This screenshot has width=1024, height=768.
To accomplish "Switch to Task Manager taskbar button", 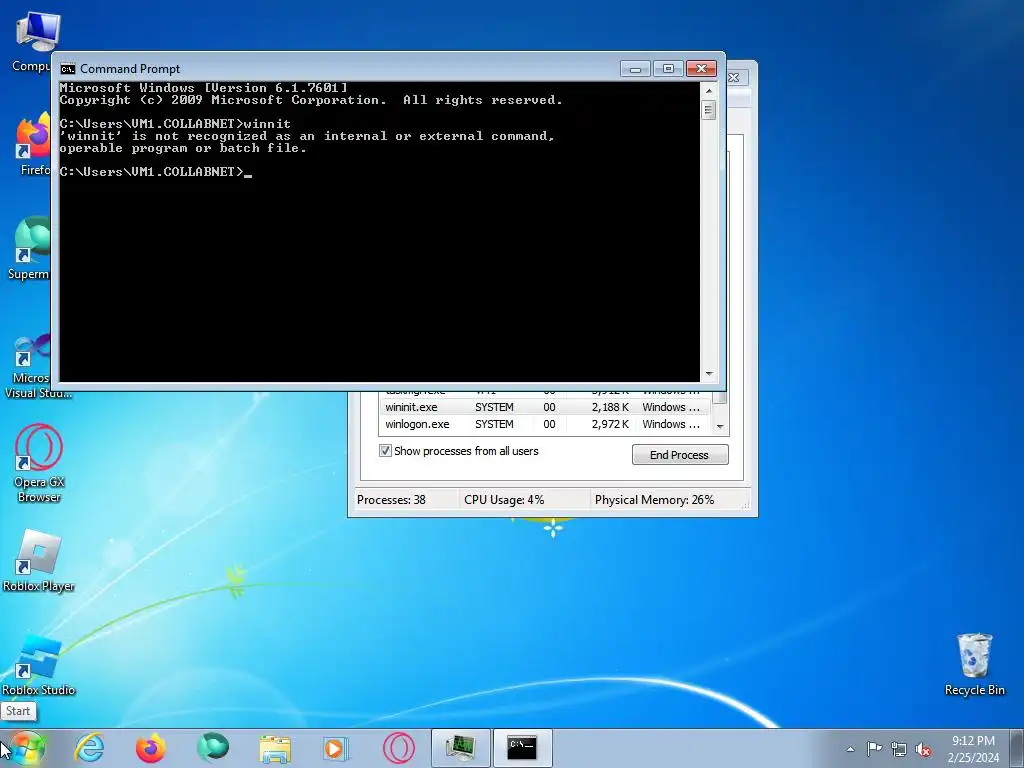I will 460,748.
